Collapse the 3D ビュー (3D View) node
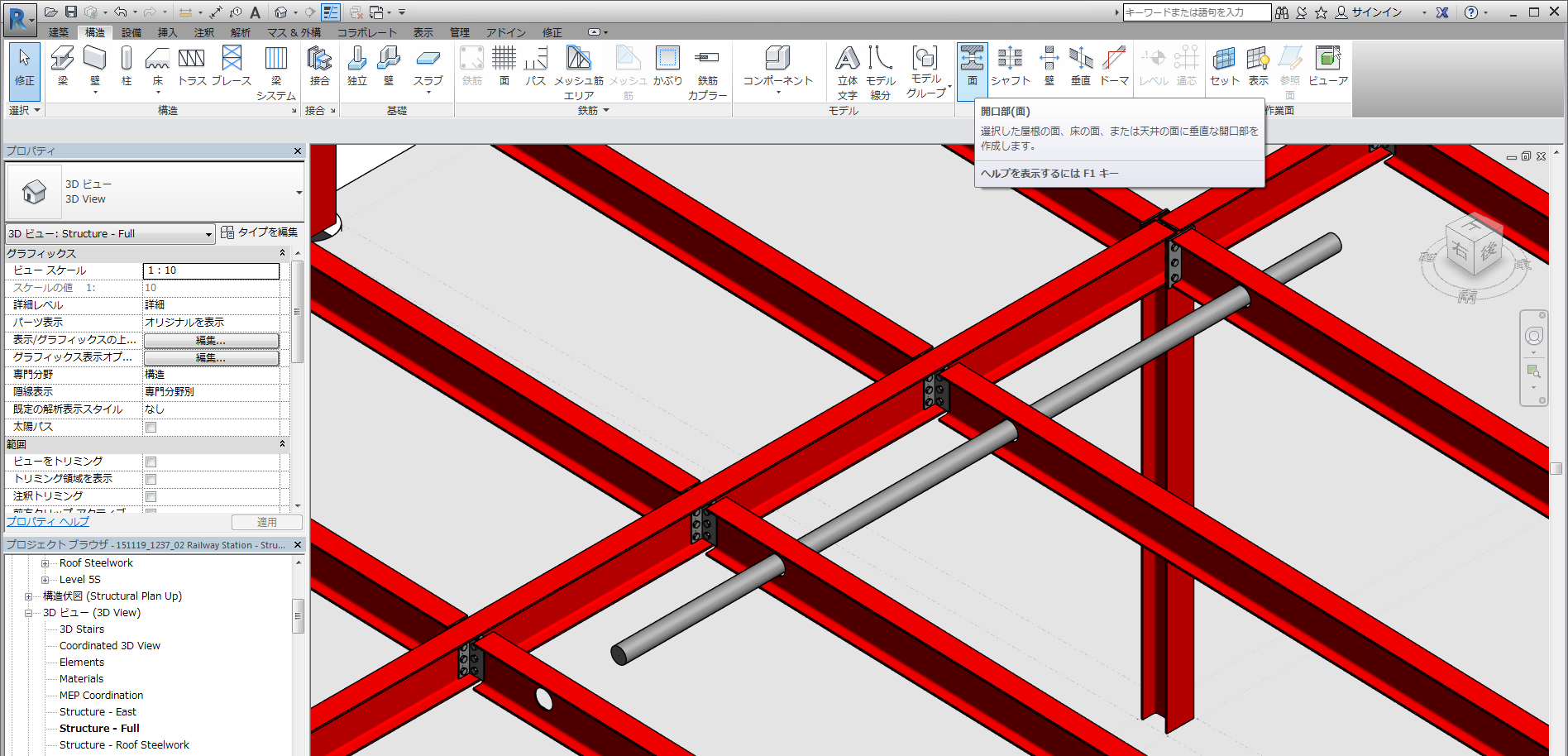 point(29,613)
